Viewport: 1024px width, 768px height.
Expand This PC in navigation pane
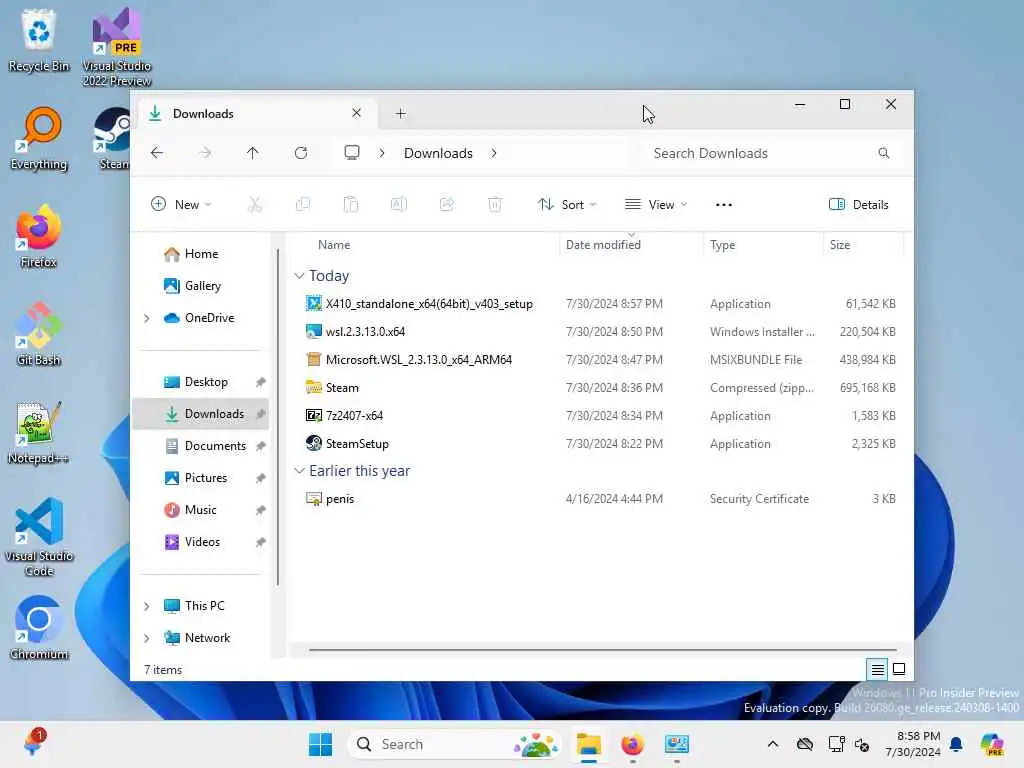coord(146,606)
